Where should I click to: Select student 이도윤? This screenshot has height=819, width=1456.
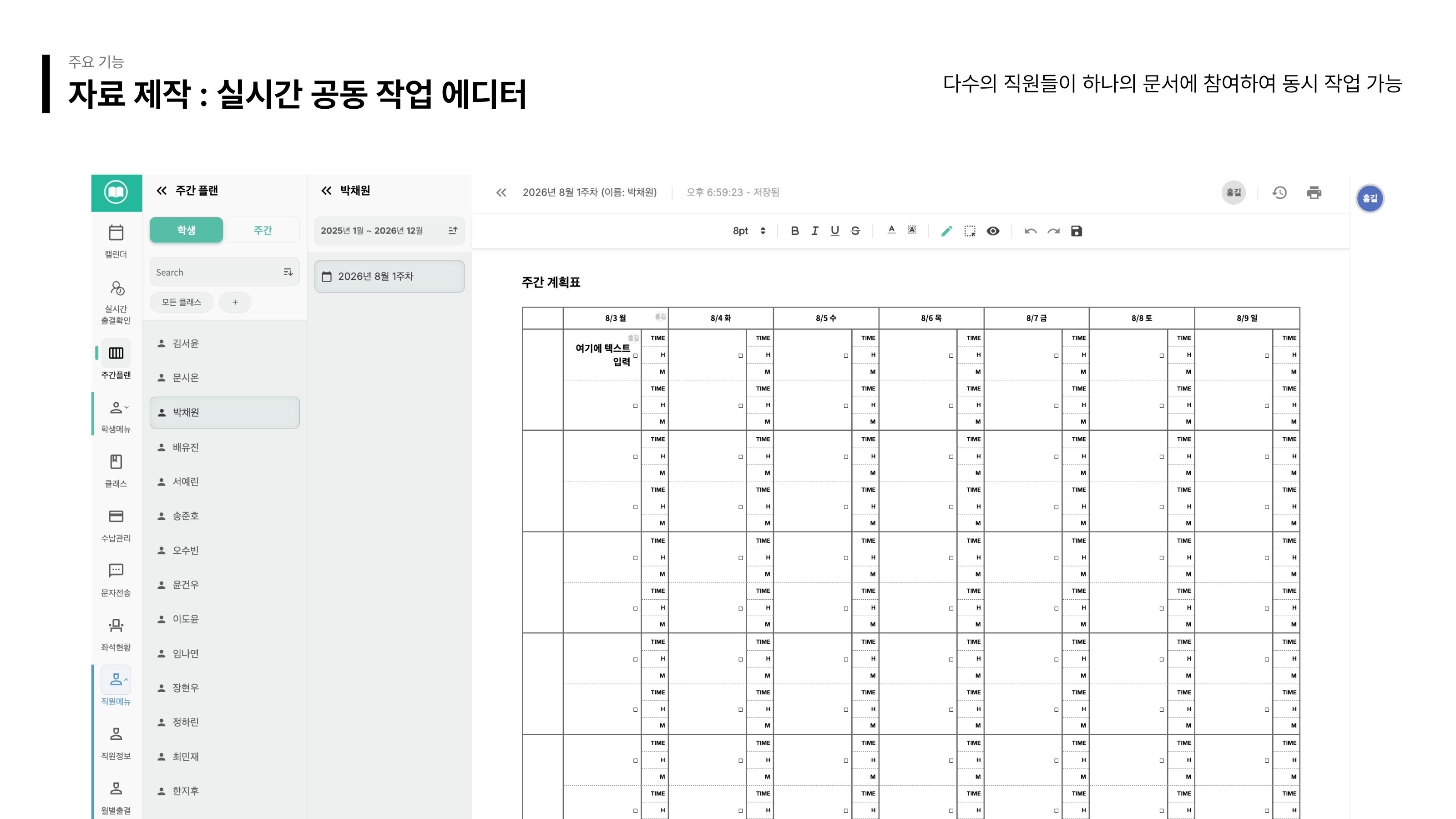click(224, 619)
